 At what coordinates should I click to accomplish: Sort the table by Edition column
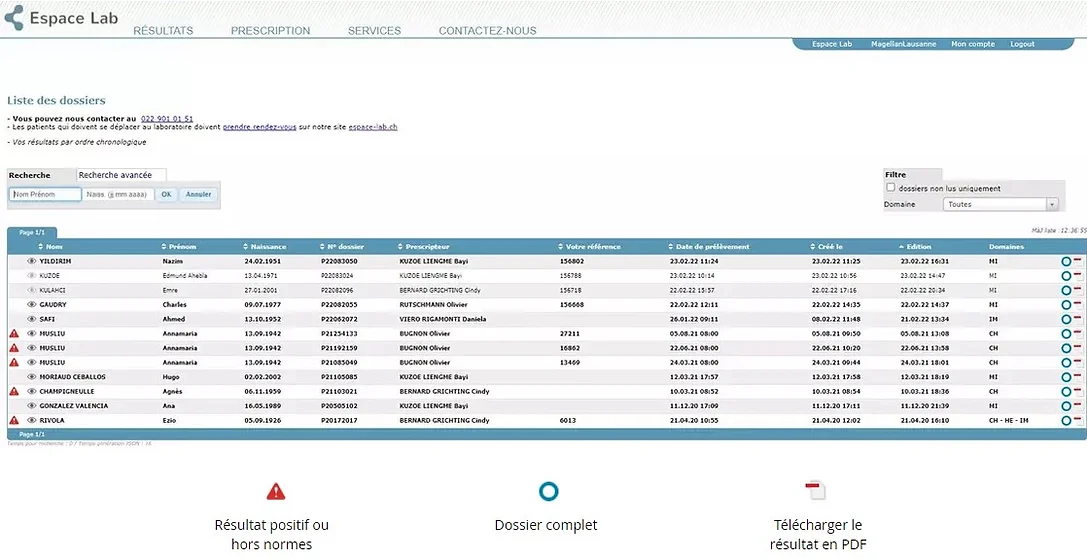click(x=915, y=247)
